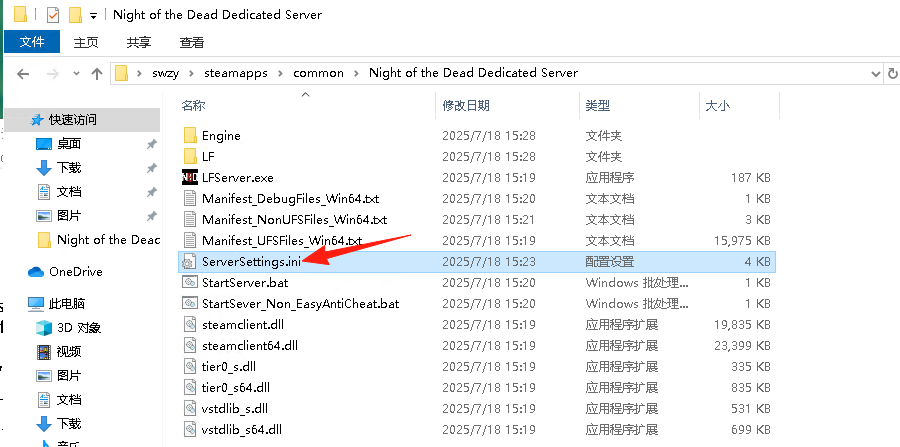Click the new folder quick access icon
This screenshot has width=900, height=447.
[75, 14]
